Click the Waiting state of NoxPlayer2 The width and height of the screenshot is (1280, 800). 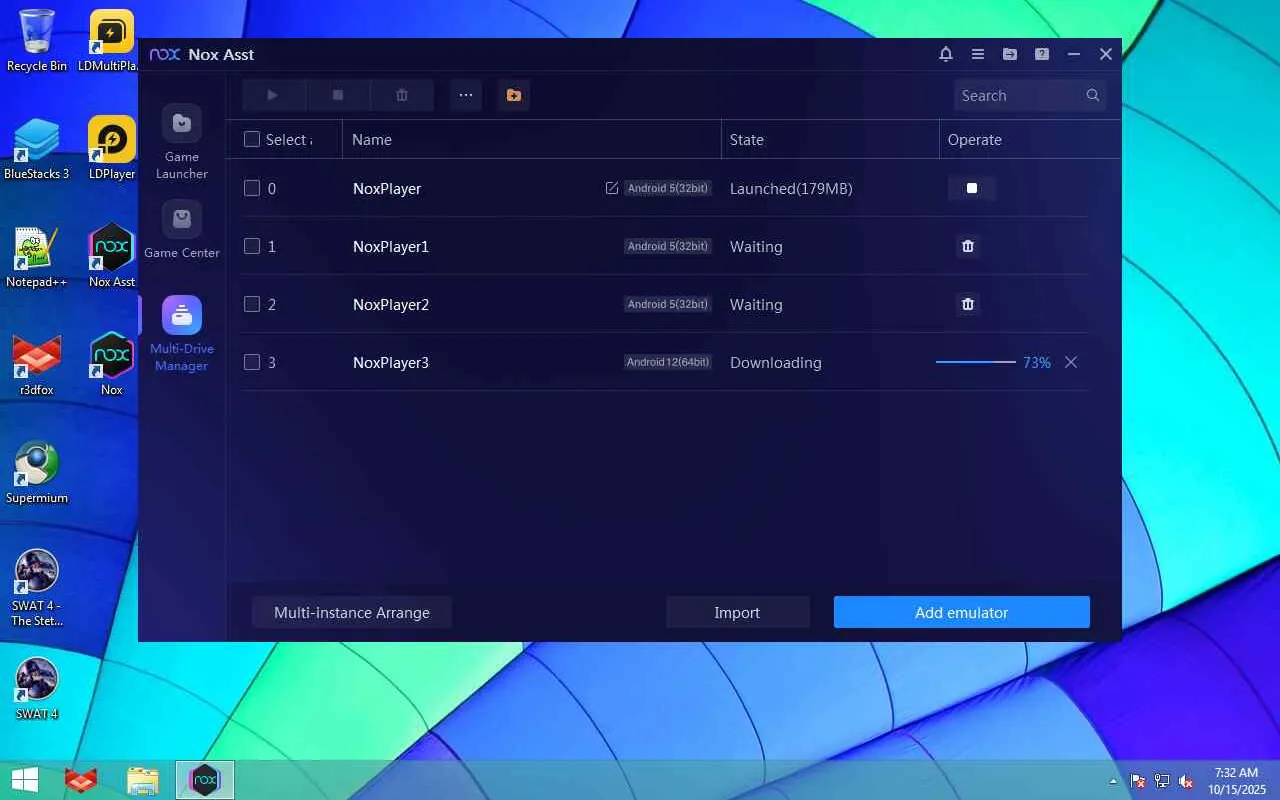tap(756, 304)
